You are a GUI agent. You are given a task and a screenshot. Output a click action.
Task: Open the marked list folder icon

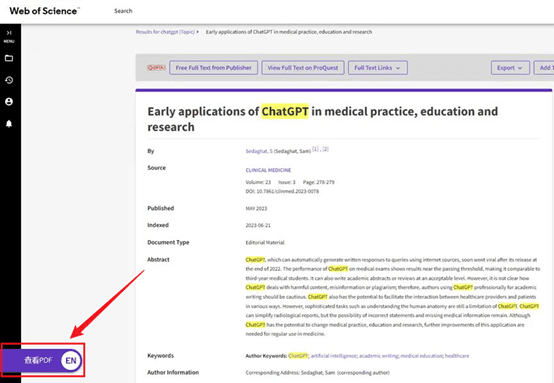[x=9, y=58]
